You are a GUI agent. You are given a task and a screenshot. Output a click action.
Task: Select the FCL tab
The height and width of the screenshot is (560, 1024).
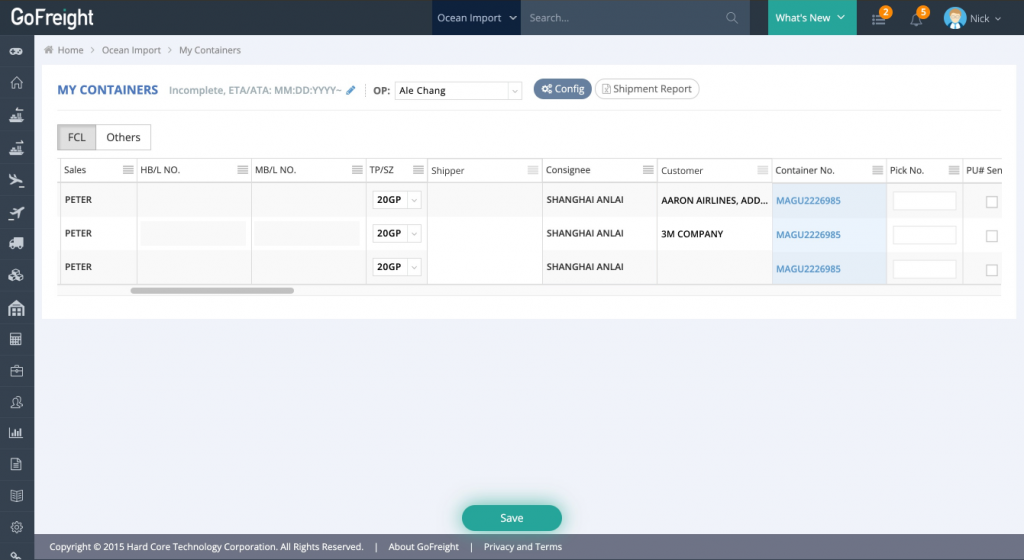click(x=77, y=137)
